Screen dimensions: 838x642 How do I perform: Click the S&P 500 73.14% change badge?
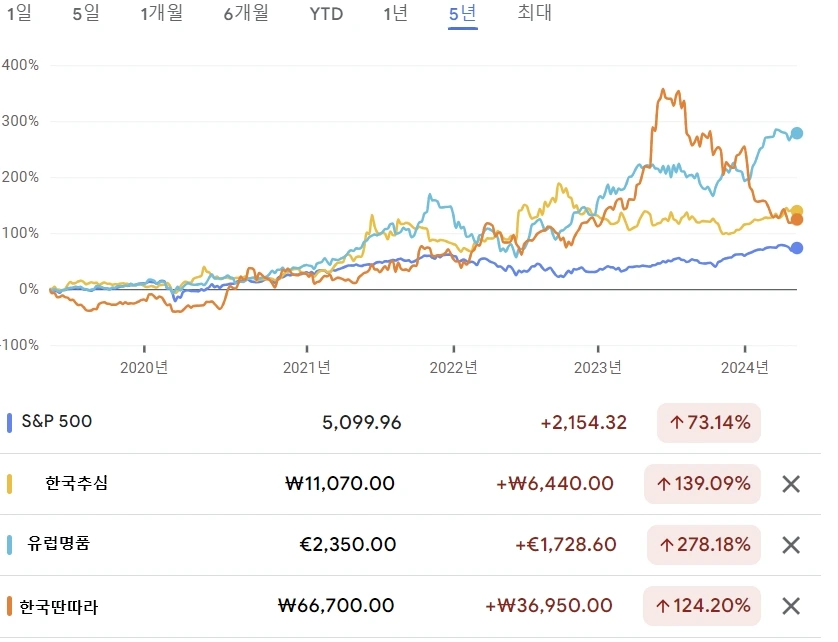coord(709,423)
